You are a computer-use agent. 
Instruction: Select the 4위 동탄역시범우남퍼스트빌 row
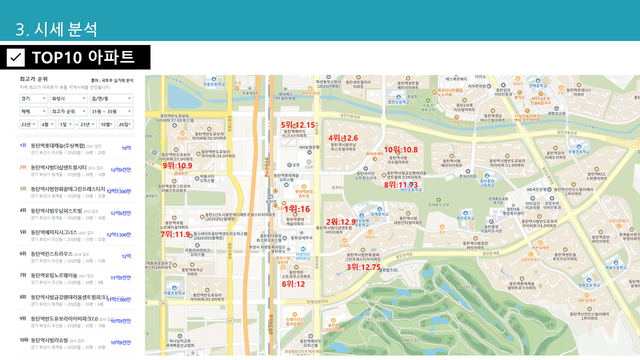76,213
